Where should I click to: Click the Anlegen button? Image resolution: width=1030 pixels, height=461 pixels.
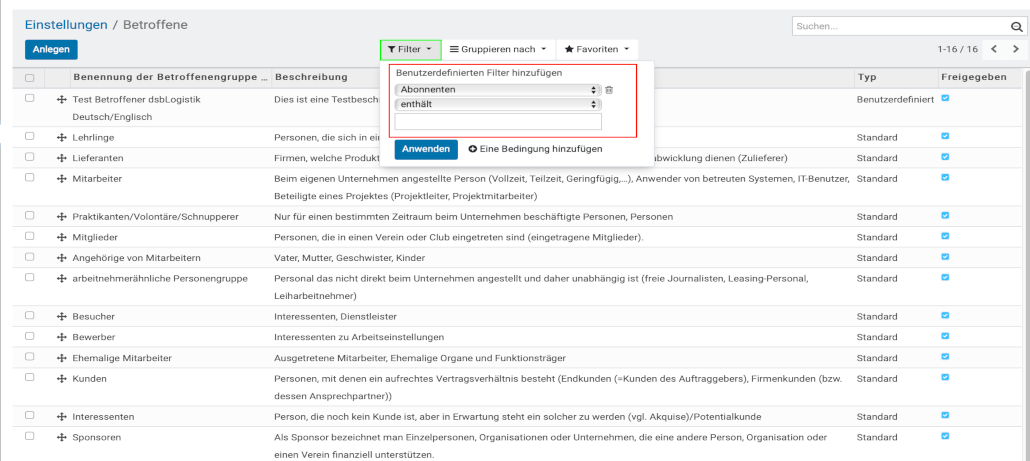(51, 49)
